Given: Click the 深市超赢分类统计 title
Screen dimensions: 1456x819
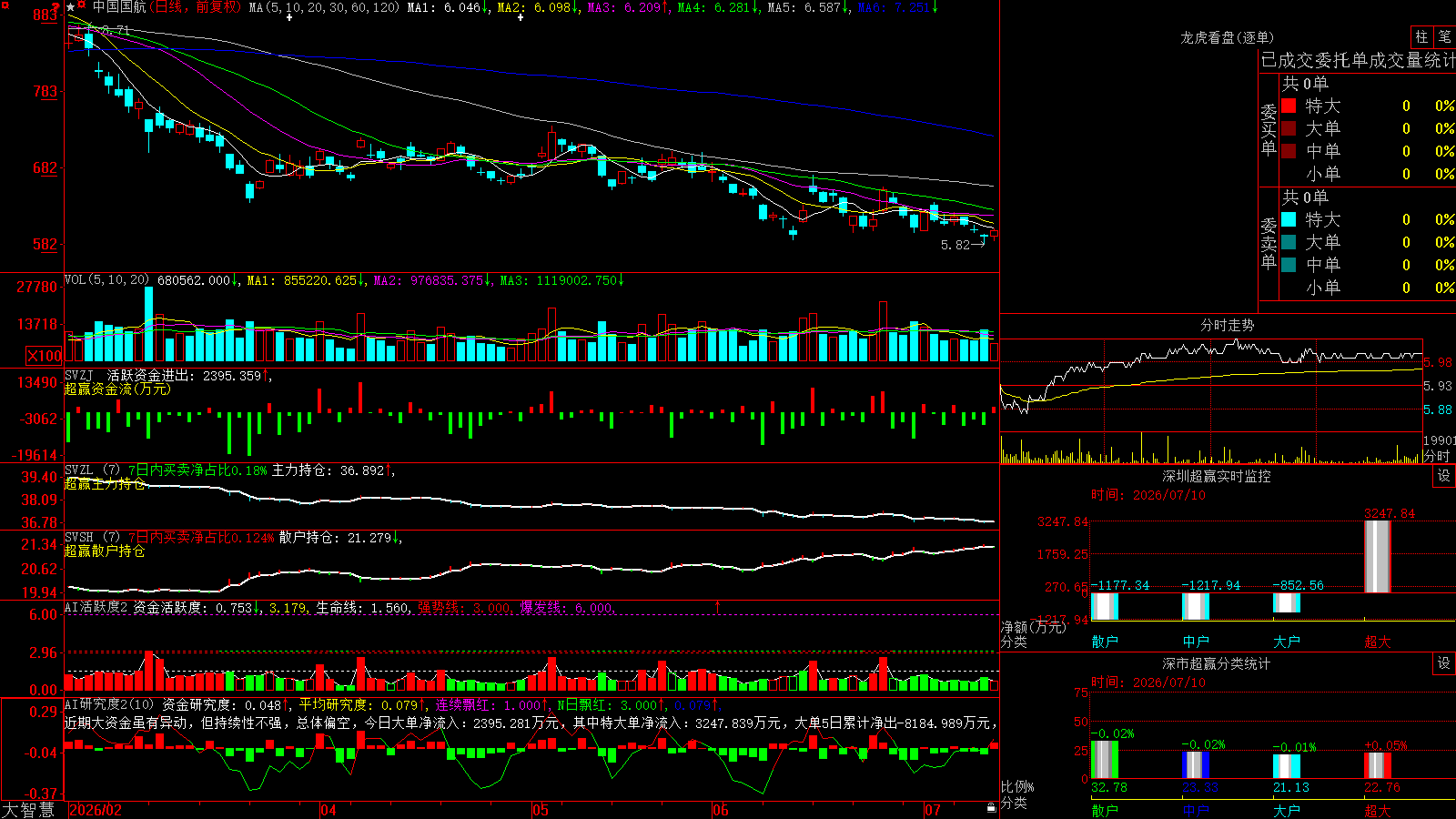Looking at the screenshot, I should pos(1217,663).
